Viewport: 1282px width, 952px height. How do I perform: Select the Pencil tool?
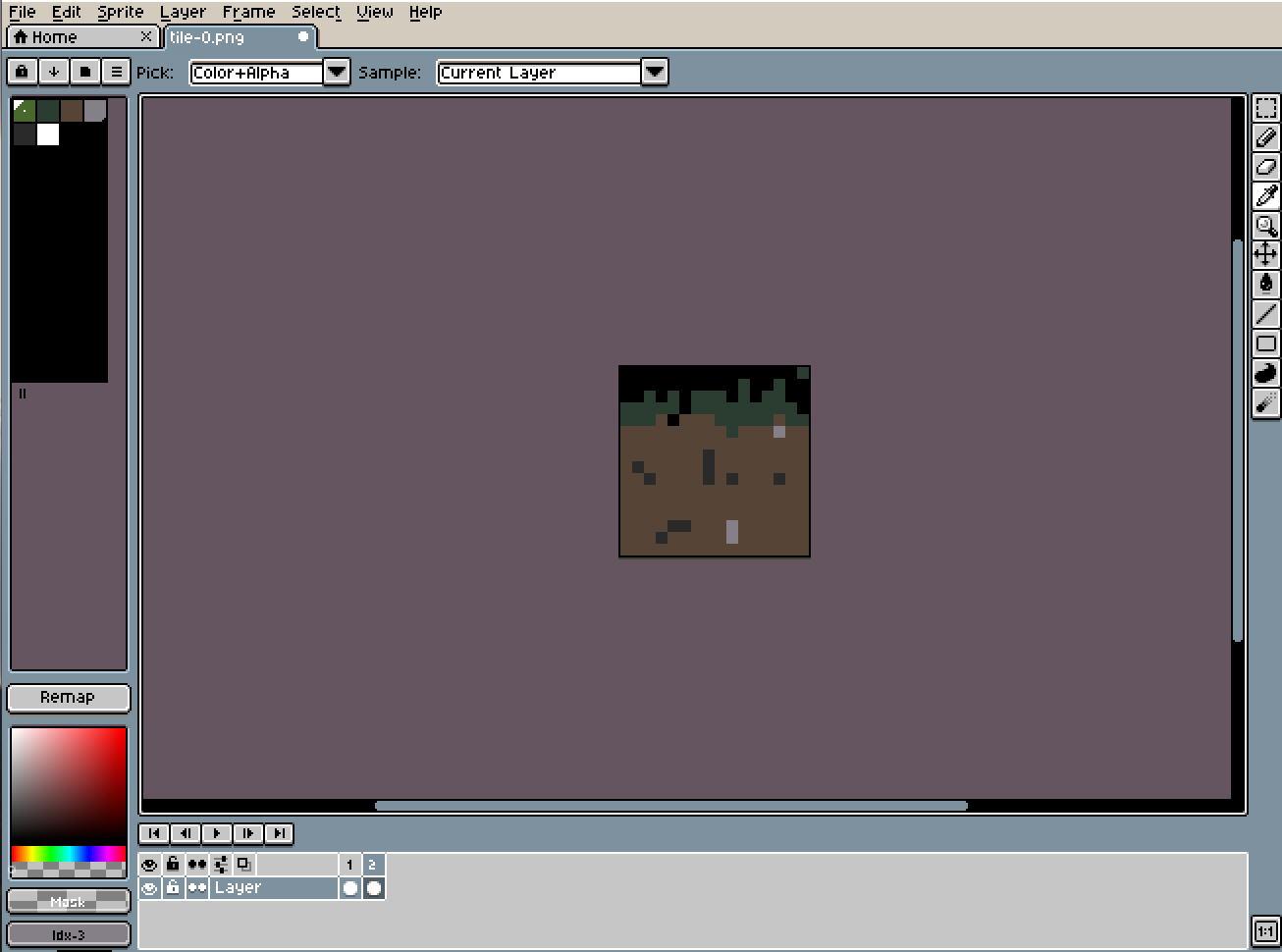click(x=1266, y=137)
